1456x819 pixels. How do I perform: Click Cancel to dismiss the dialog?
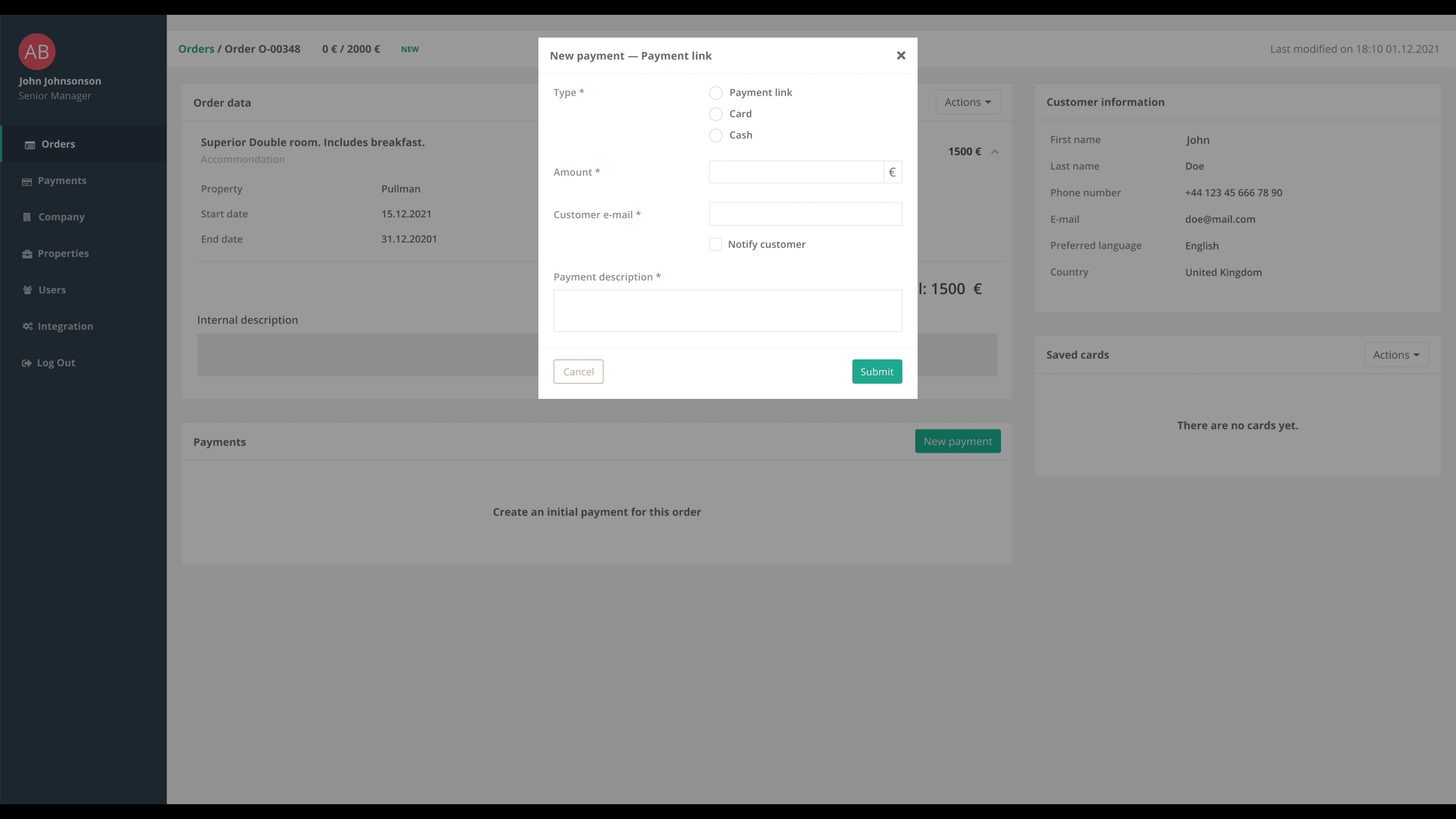[578, 371]
